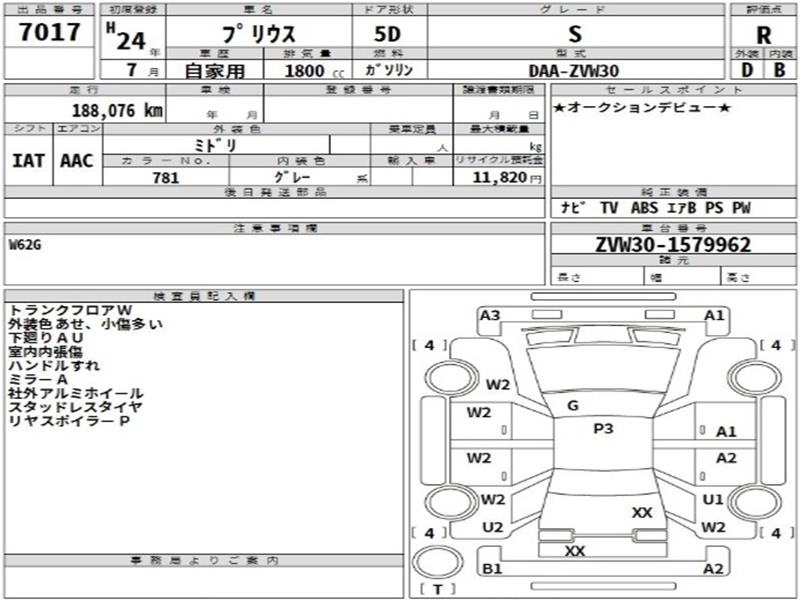Image resolution: width=800 pixels, height=600 pixels.
Task: Select the inspector note トランクフロアW
Action: pos(70,310)
